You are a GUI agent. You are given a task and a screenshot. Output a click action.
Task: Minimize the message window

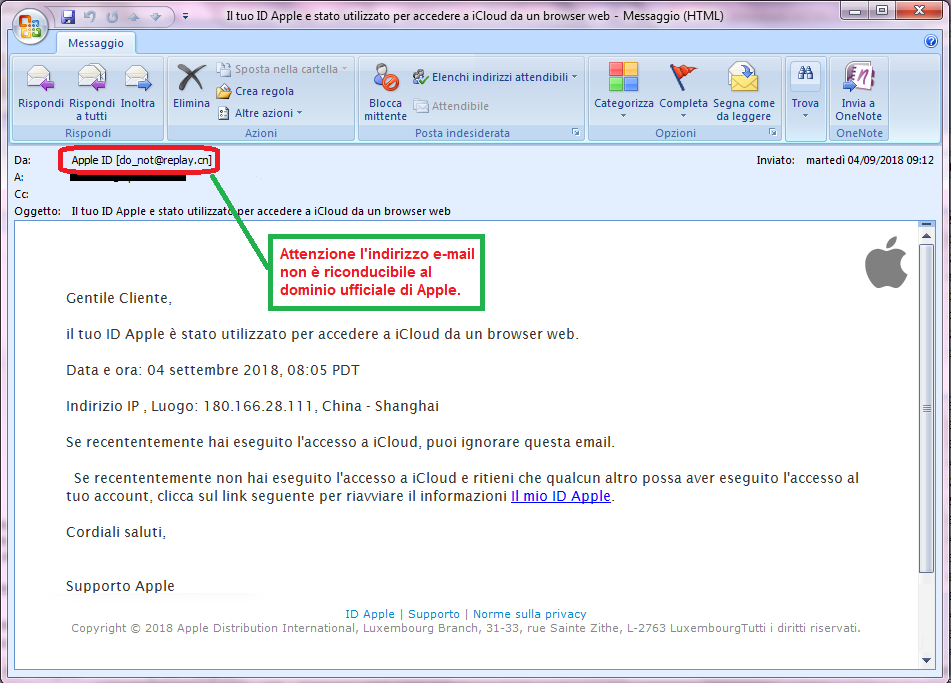click(855, 10)
